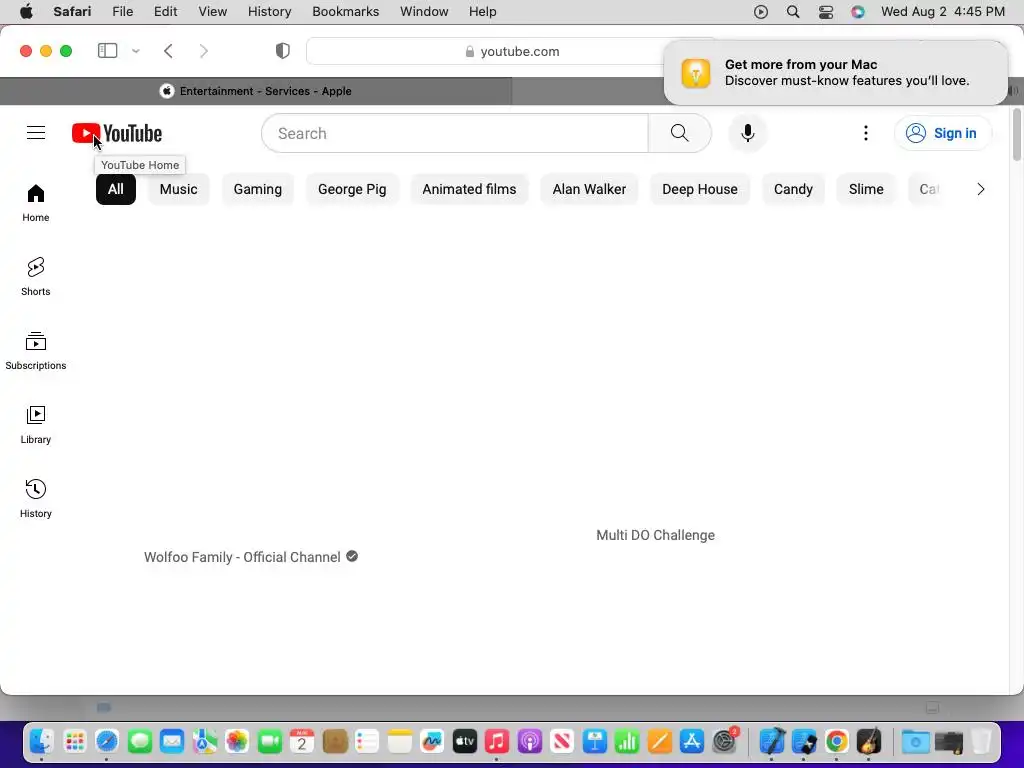This screenshot has width=1024, height=768.
Task: Select the Alan Walker chip
Action: pos(589,189)
